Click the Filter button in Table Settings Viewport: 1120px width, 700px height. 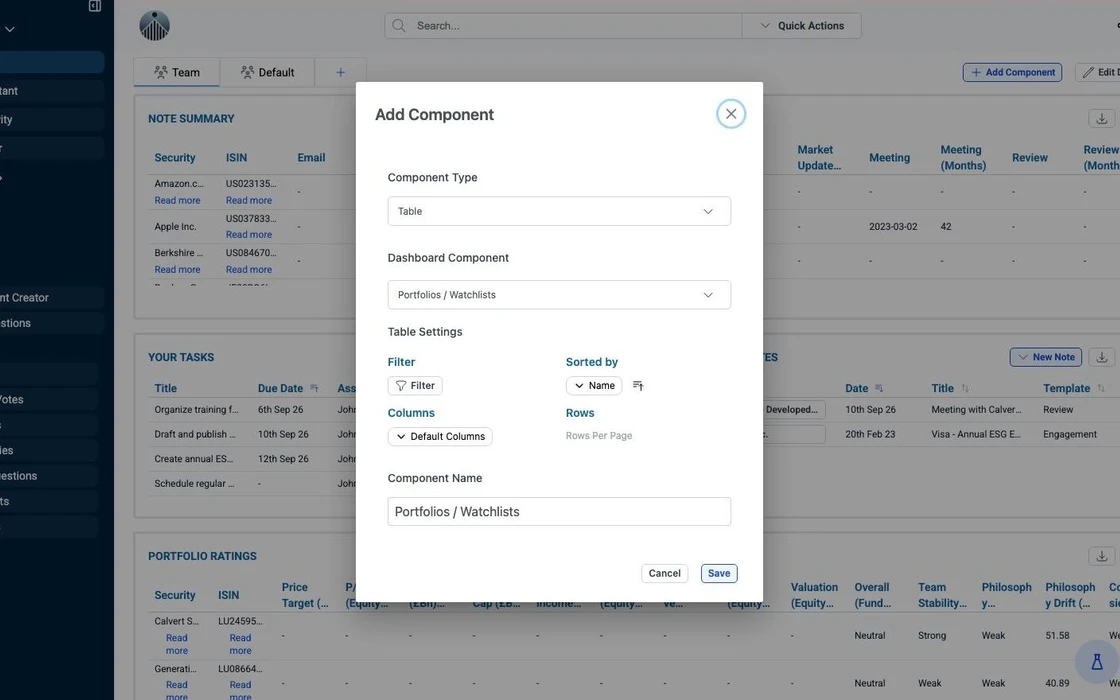click(x=415, y=386)
